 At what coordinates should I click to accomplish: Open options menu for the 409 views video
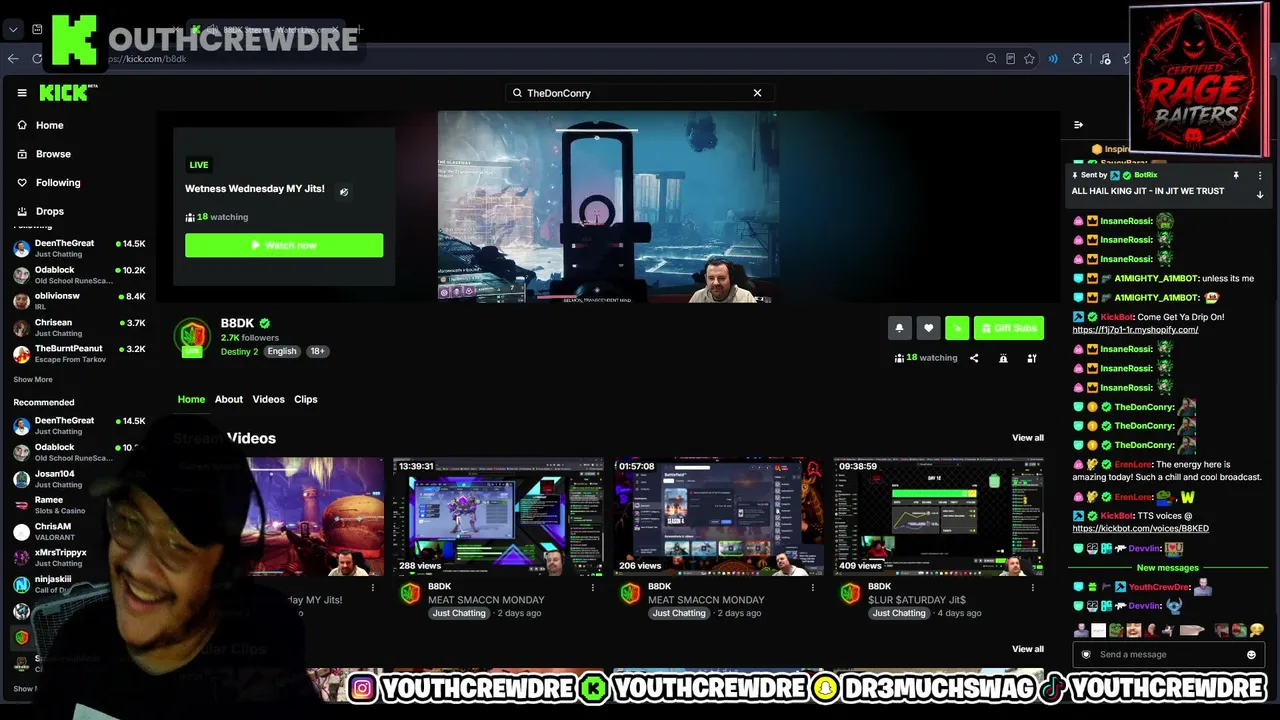coord(1033,588)
